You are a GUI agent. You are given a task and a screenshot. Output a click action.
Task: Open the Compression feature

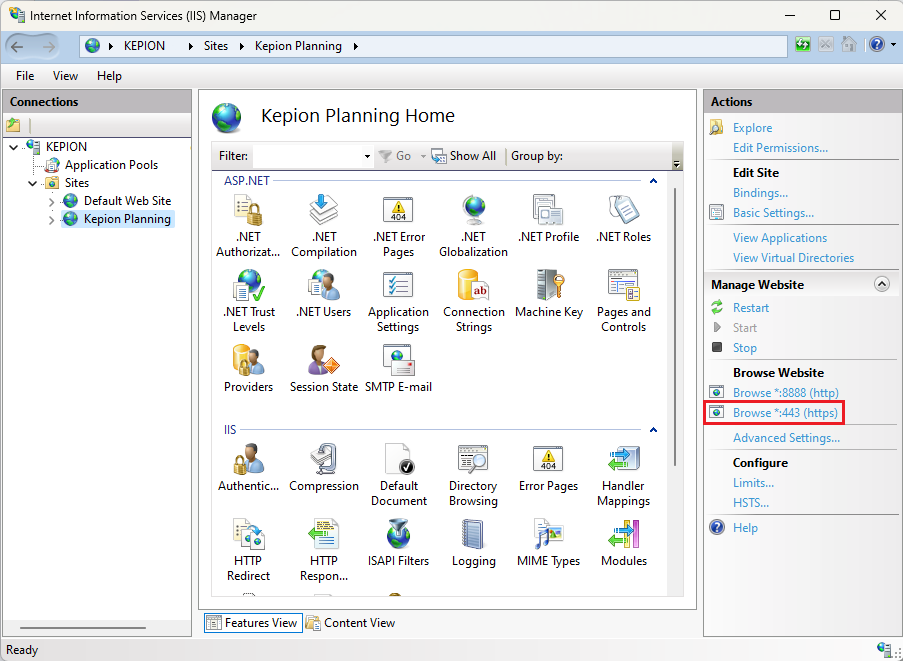click(324, 468)
